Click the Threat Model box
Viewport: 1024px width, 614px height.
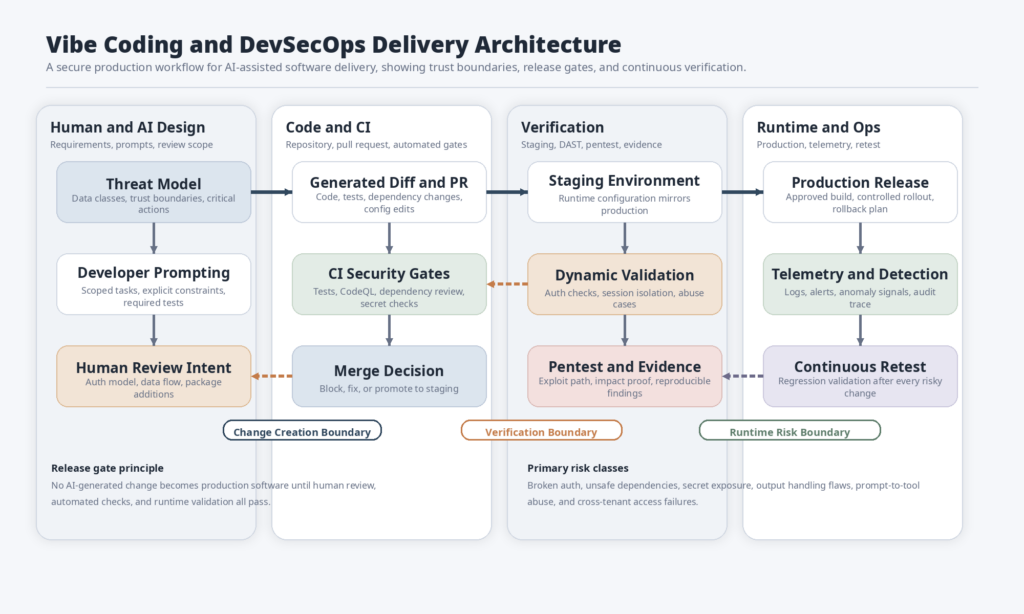pos(154,192)
